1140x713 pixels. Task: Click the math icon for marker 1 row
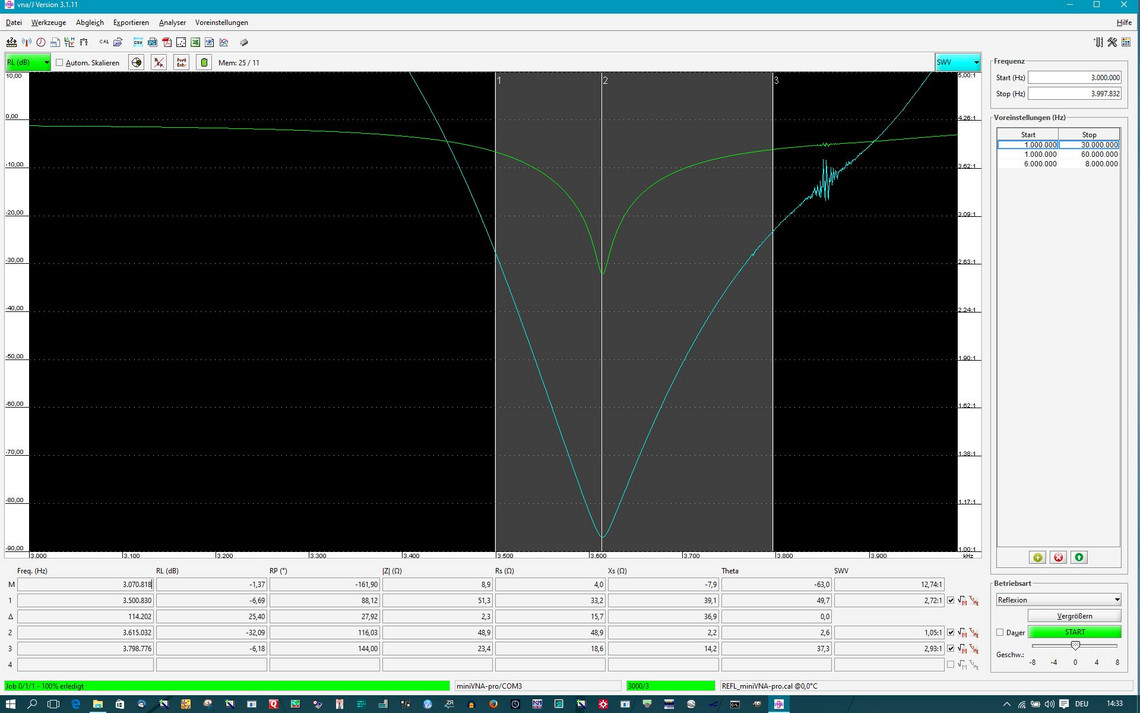(963, 600)
